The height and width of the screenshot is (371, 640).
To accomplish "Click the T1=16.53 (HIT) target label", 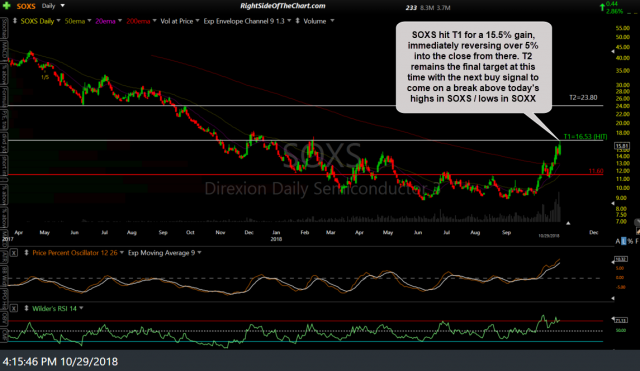I will (585, 137).
